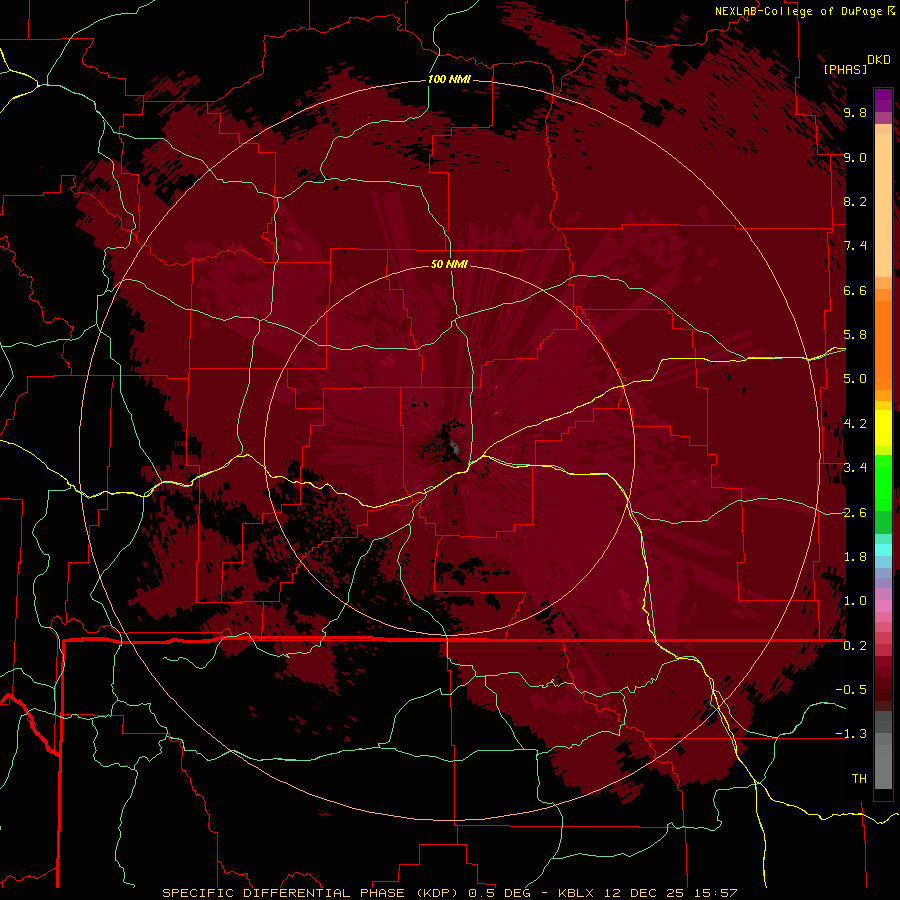Screen dimensions: 900x900
Task: Click the 15:57 timestamp in the caption
Action: click(x=715, y=893)
